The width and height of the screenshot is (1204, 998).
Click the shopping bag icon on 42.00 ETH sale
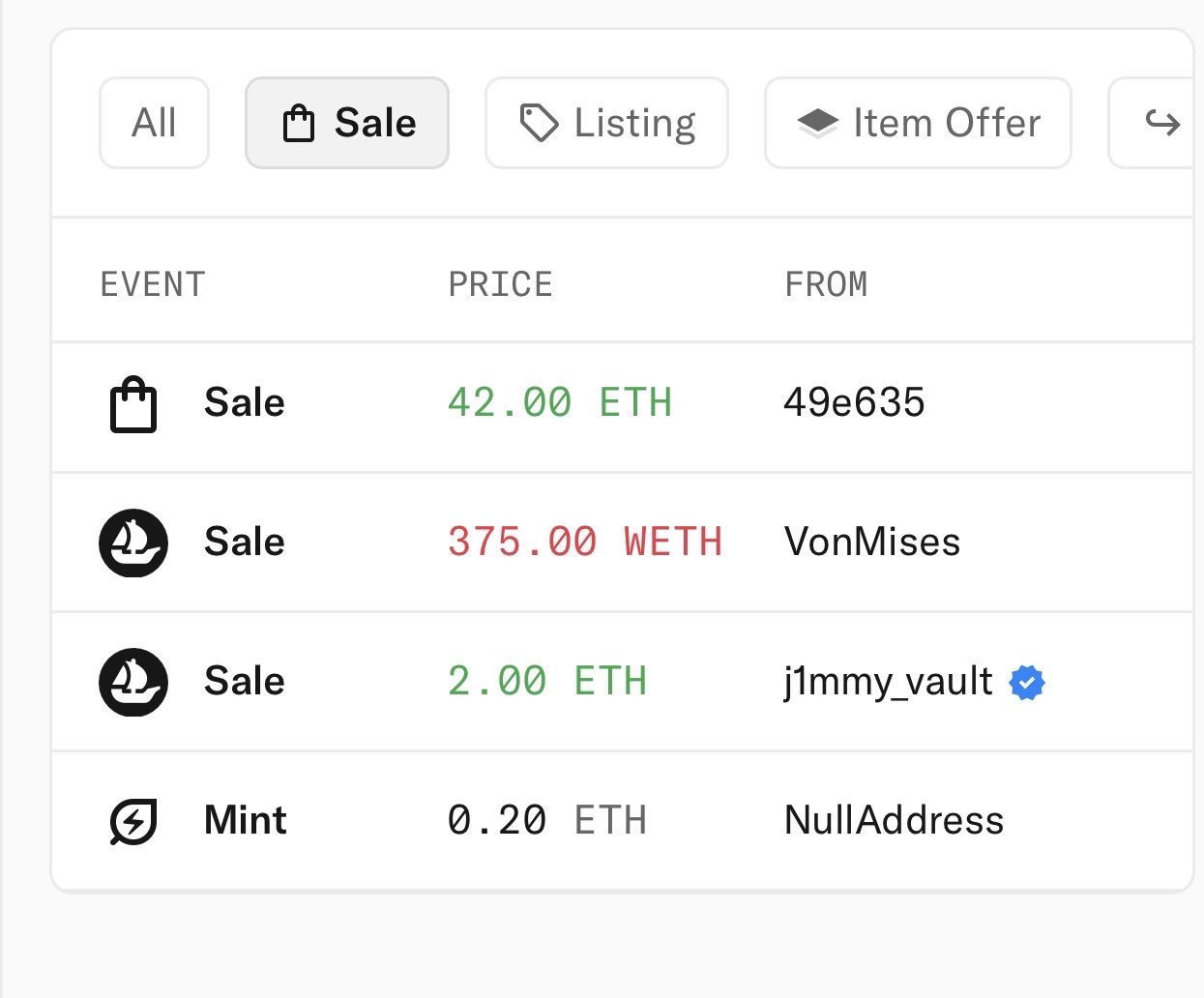[133, 404]
